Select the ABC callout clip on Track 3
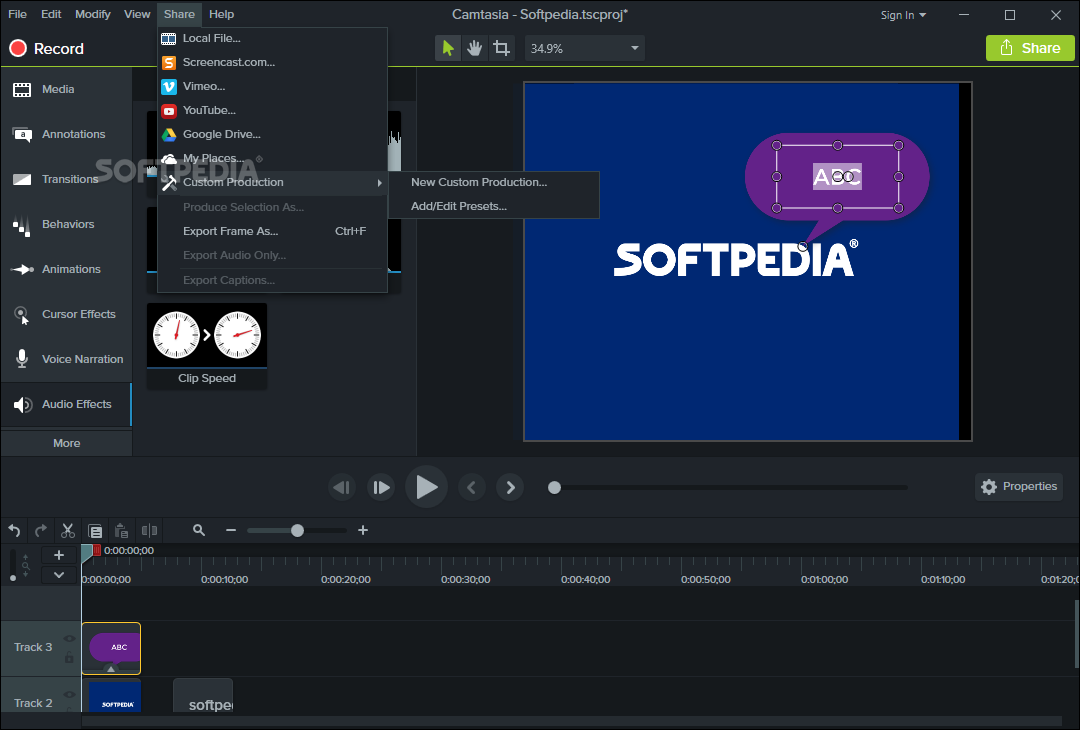The height and width of the screenshot is (730, 1080). pos(112,648)
